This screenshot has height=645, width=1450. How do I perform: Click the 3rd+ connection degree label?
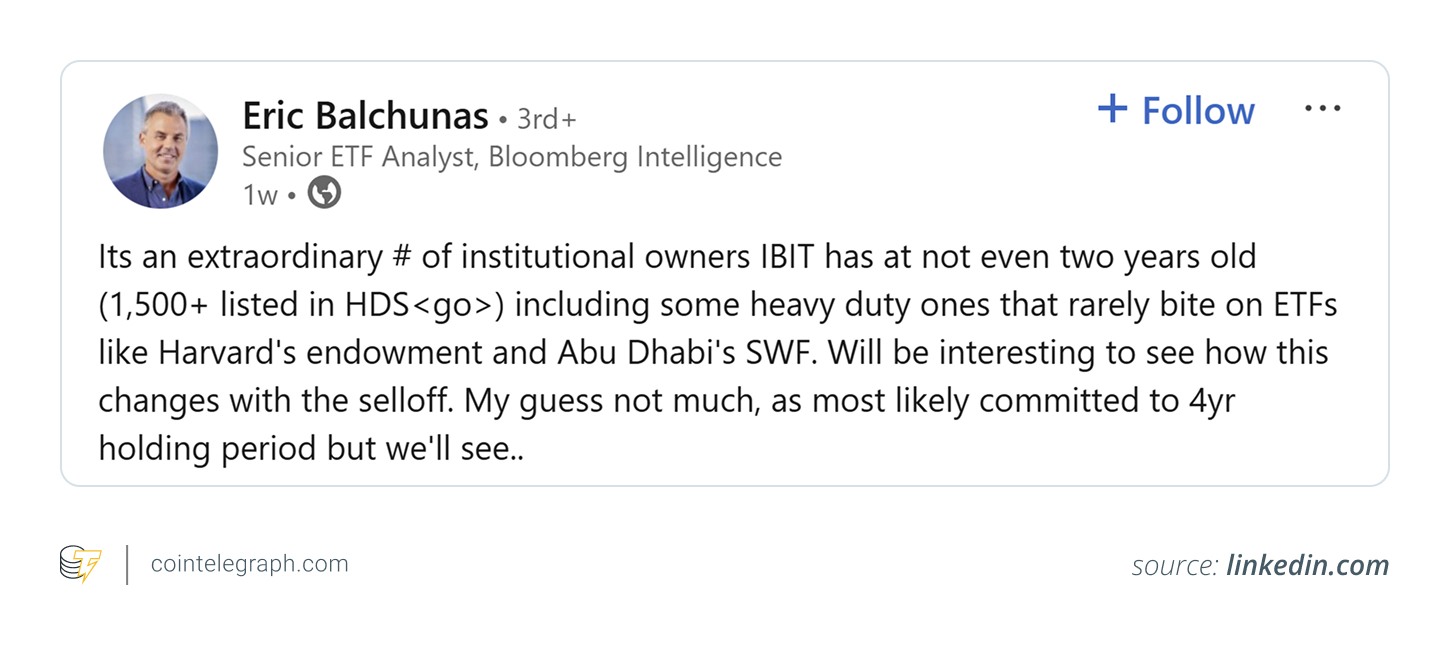(546, 120)
